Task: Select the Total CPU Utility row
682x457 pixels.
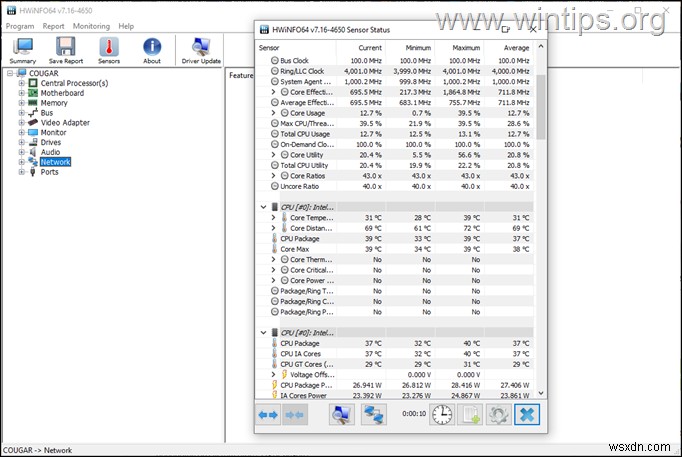Action: [x=395, y=165]
